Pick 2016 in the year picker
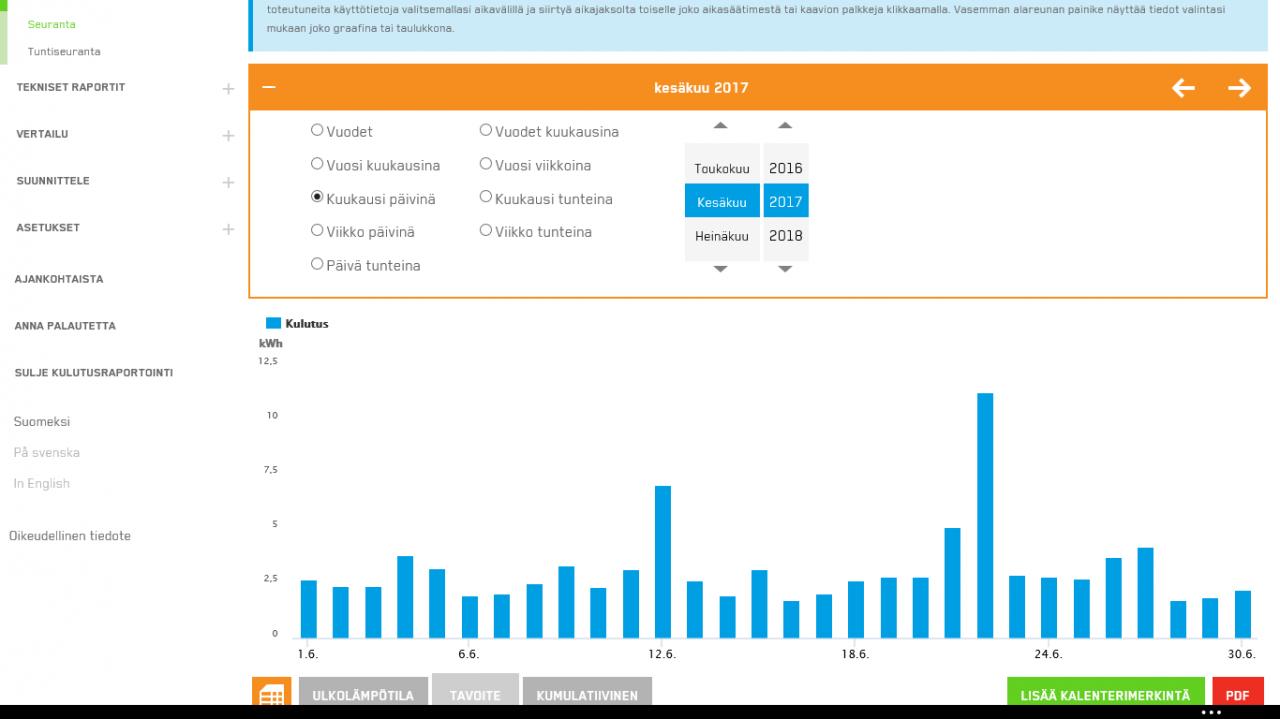This screenshot has height=719, width=1280. [786, 168]
